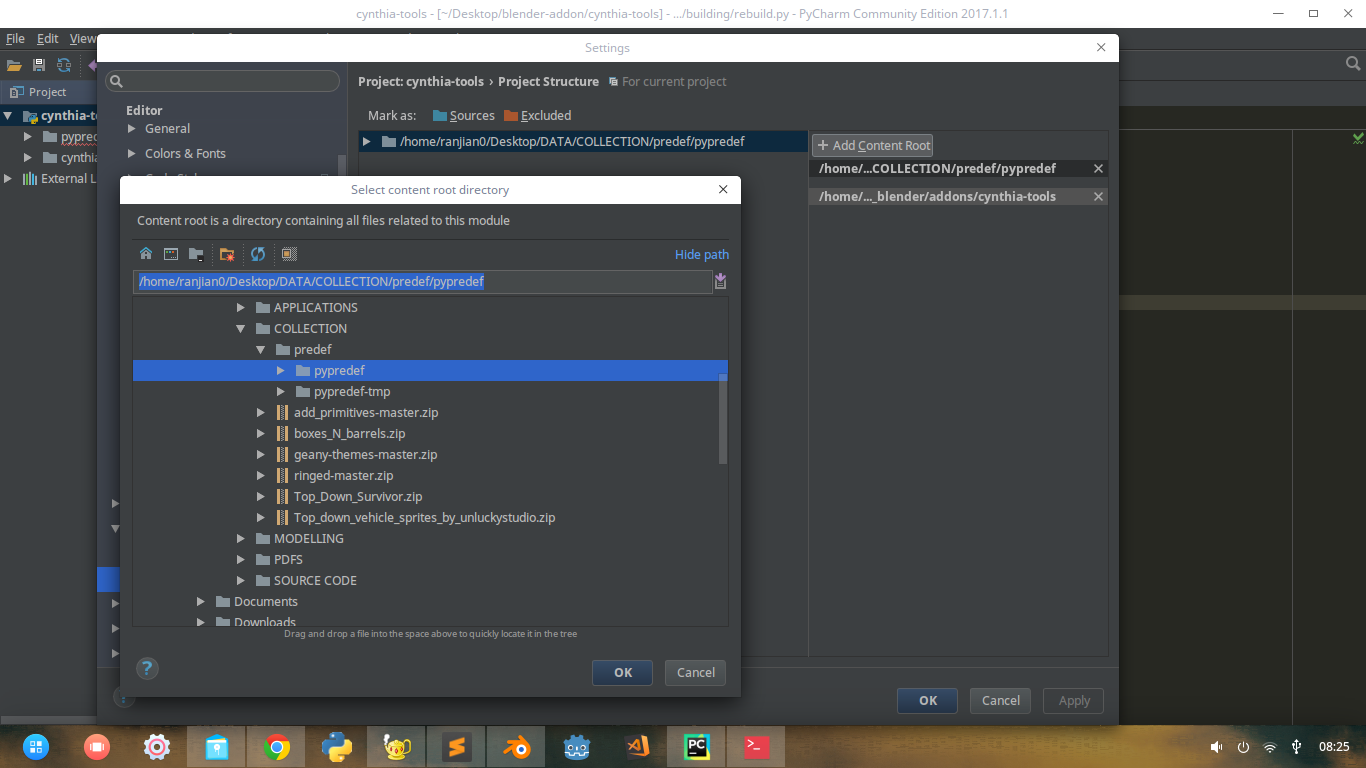This screenshot has width=1366, height=768.
Task: Open the Python IDLE taskbar icon
Action: point(337,747)
